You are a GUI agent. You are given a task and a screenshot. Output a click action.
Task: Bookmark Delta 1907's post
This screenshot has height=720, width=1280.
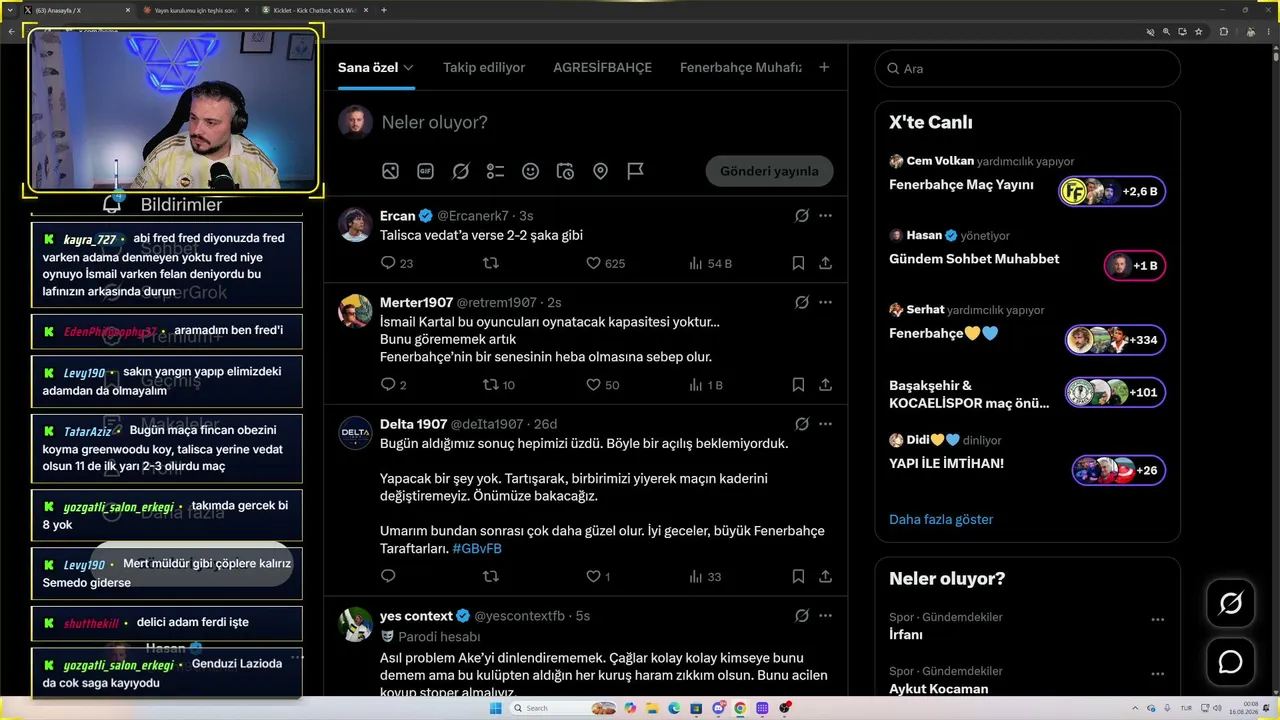[798, 576]
